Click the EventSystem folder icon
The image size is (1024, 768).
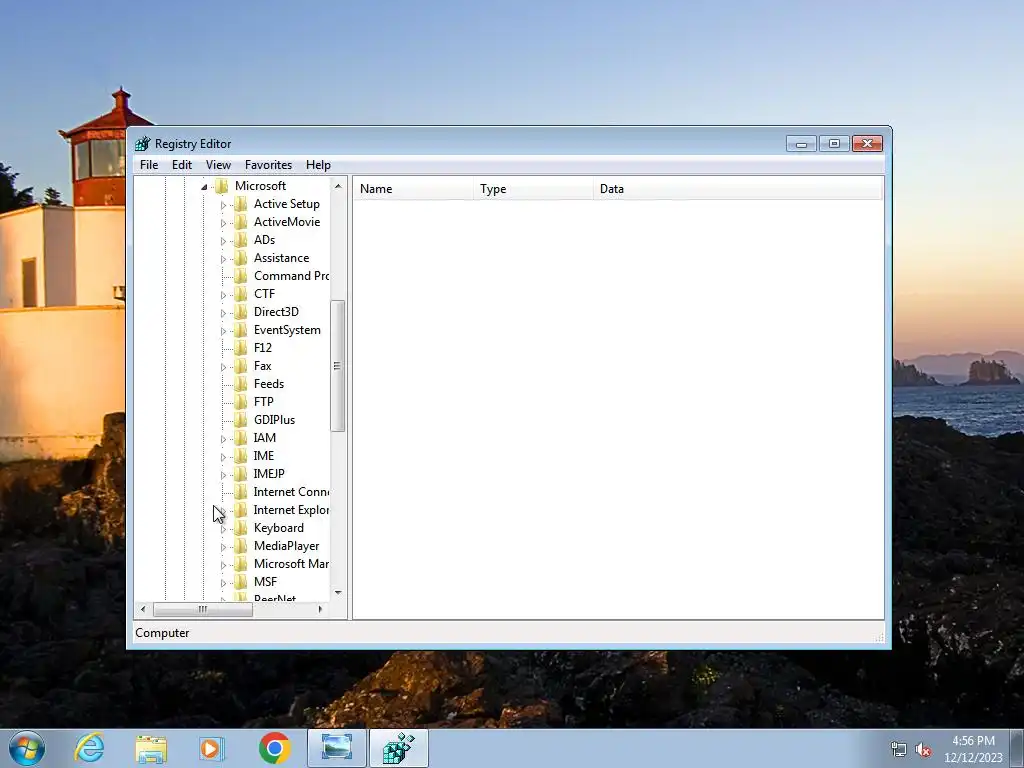tap(241, 330)
